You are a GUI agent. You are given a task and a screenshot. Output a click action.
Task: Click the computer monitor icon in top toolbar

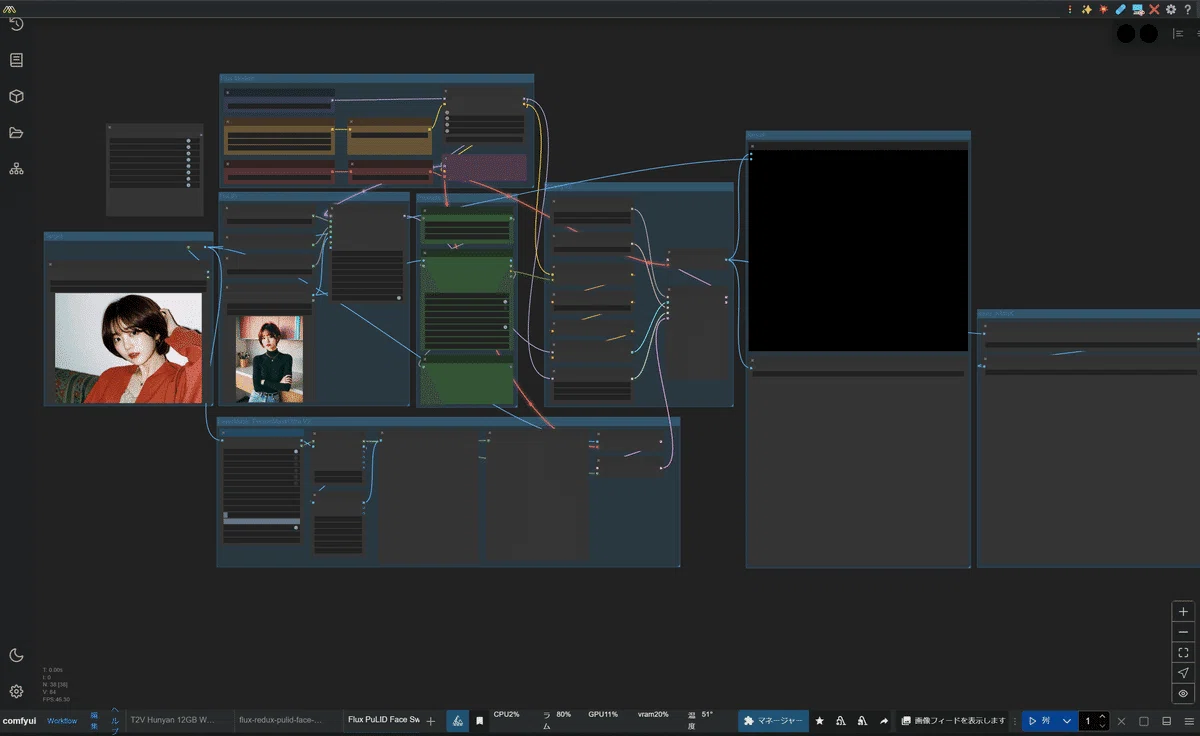coord(1138,9)
